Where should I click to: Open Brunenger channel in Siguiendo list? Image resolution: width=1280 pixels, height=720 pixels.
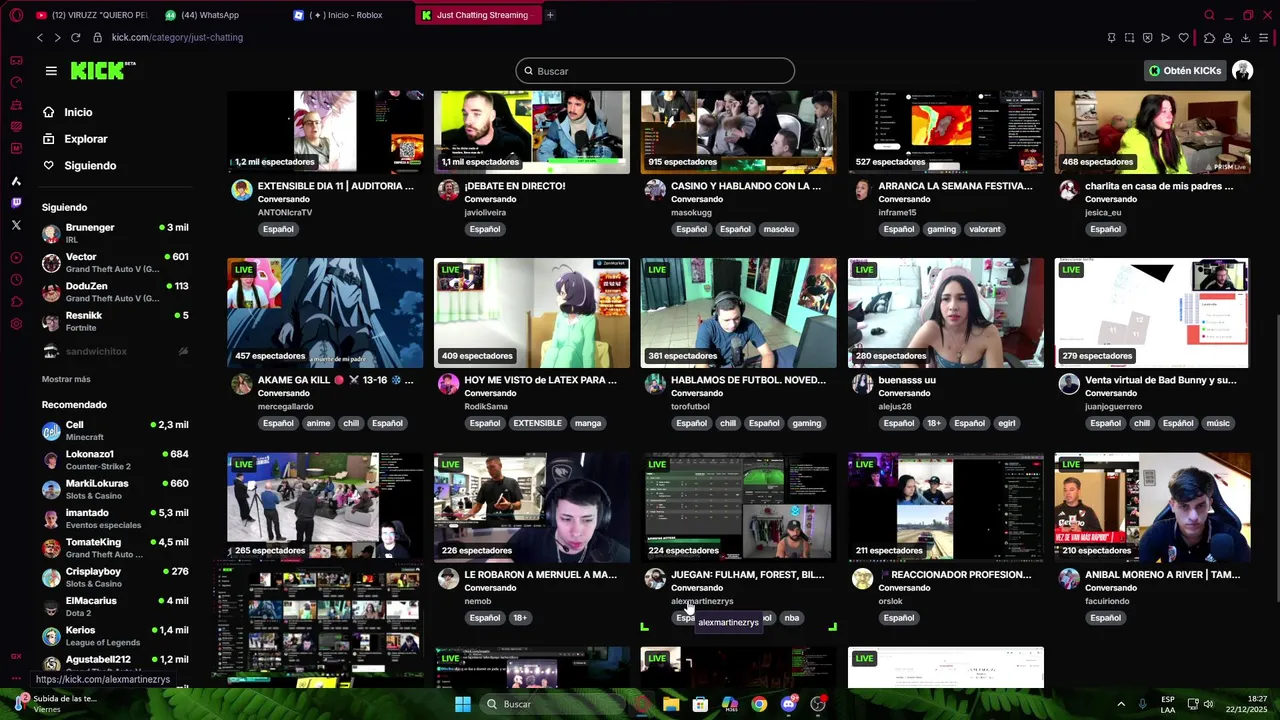click(x=115, y=233)
